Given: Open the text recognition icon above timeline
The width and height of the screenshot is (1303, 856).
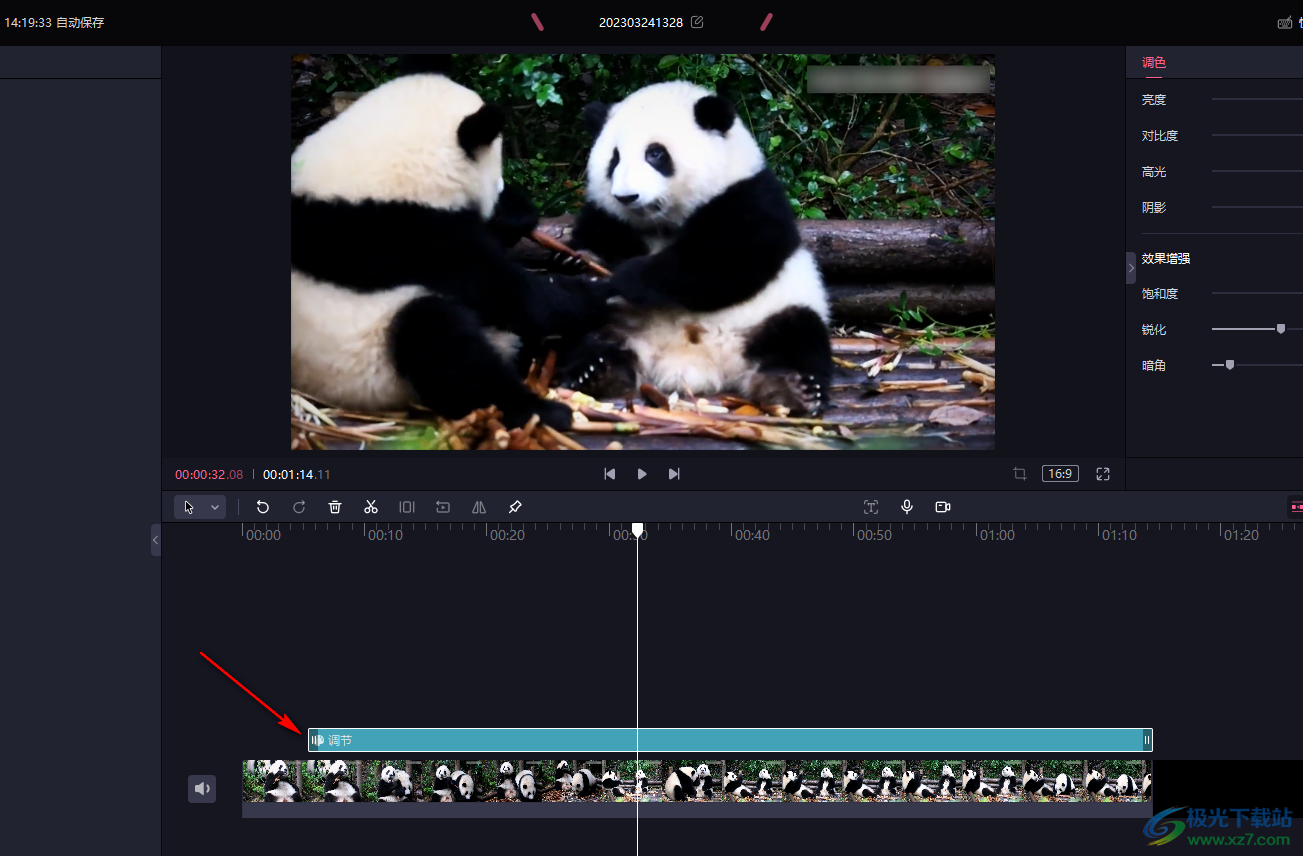Looking at the screenshot, I should tap(871, 507).
